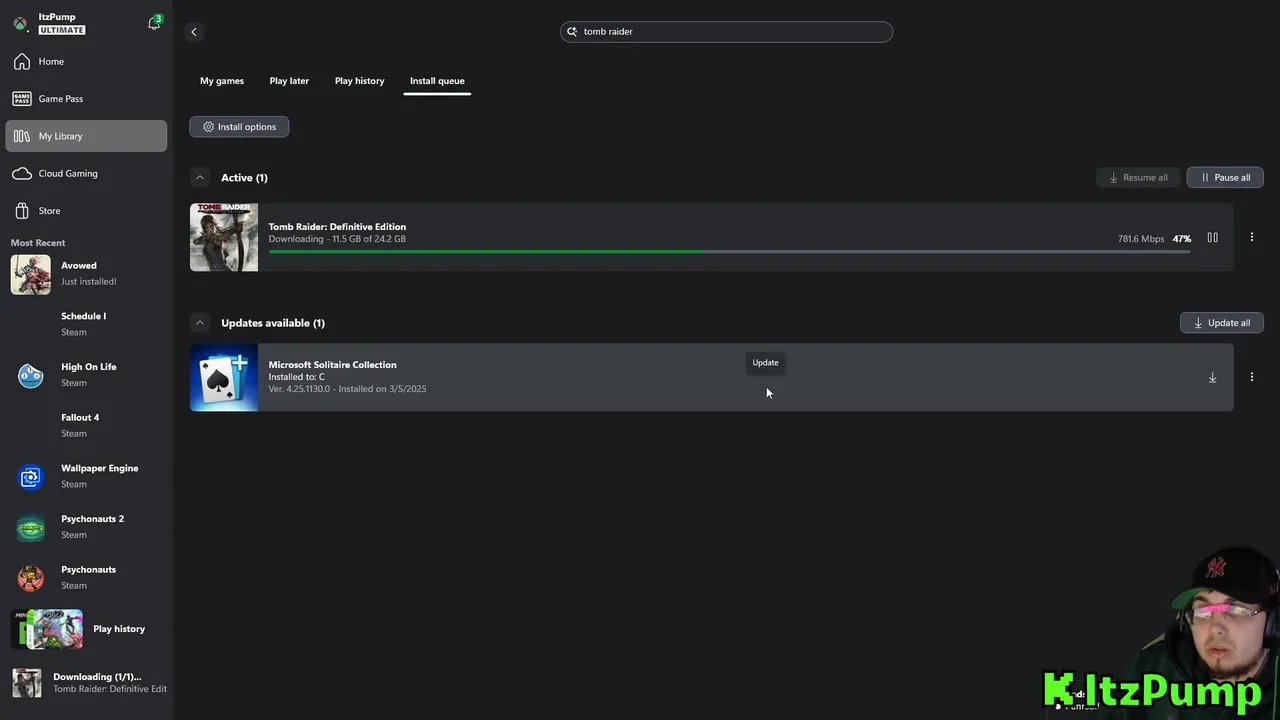
Task: Open Game Pass in the sidebar
Action: point(60,99)
